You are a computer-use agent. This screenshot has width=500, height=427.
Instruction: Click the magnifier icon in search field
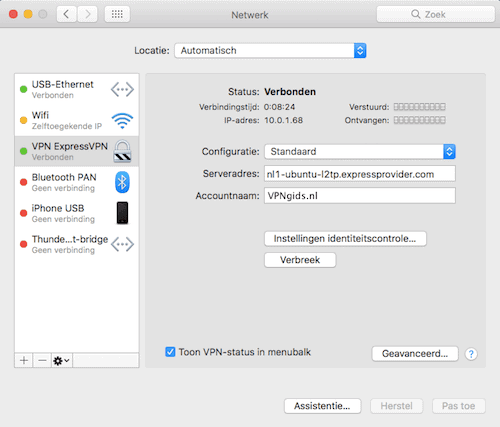[x=415, y=14]
